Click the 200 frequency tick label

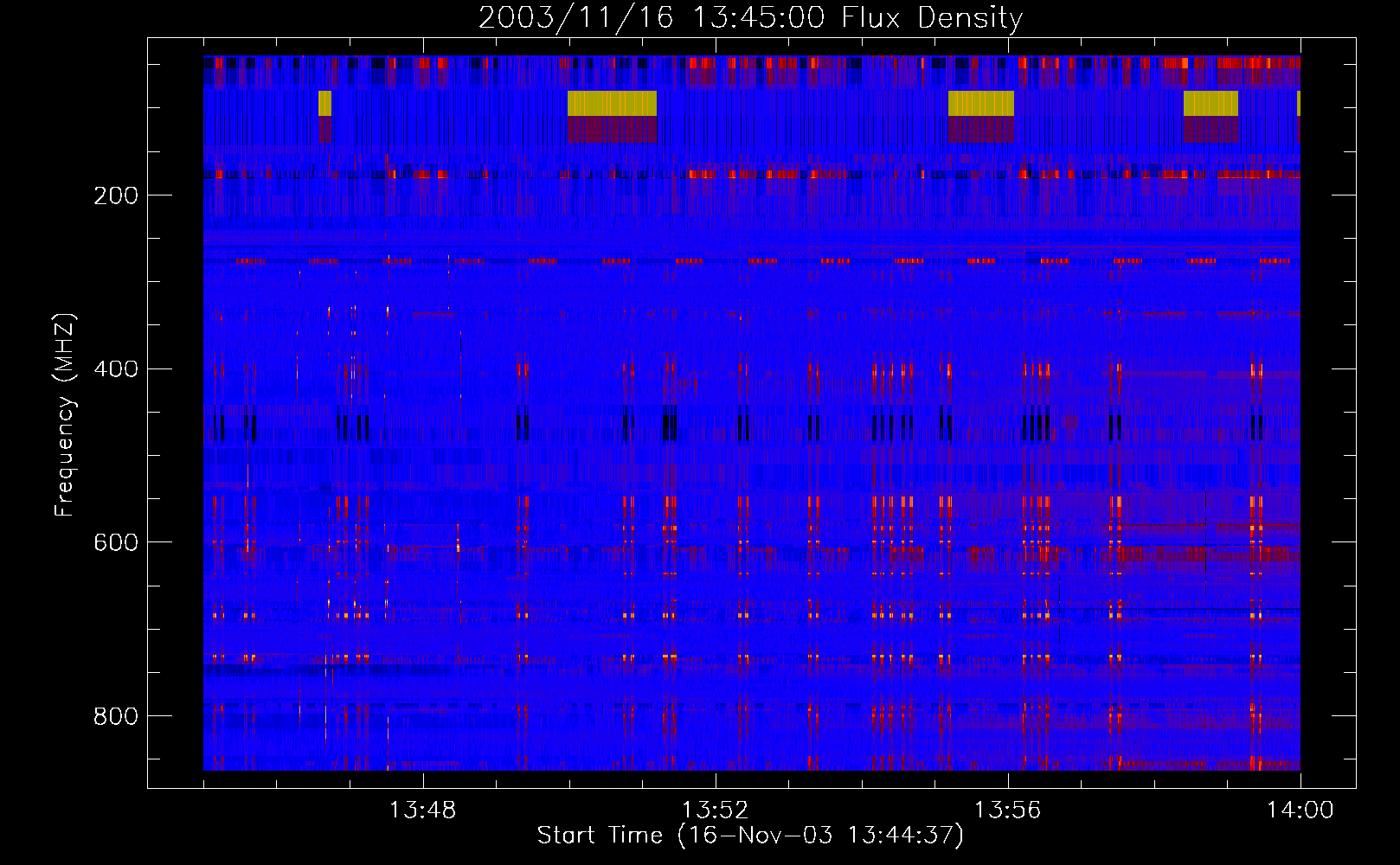(116, 195)
